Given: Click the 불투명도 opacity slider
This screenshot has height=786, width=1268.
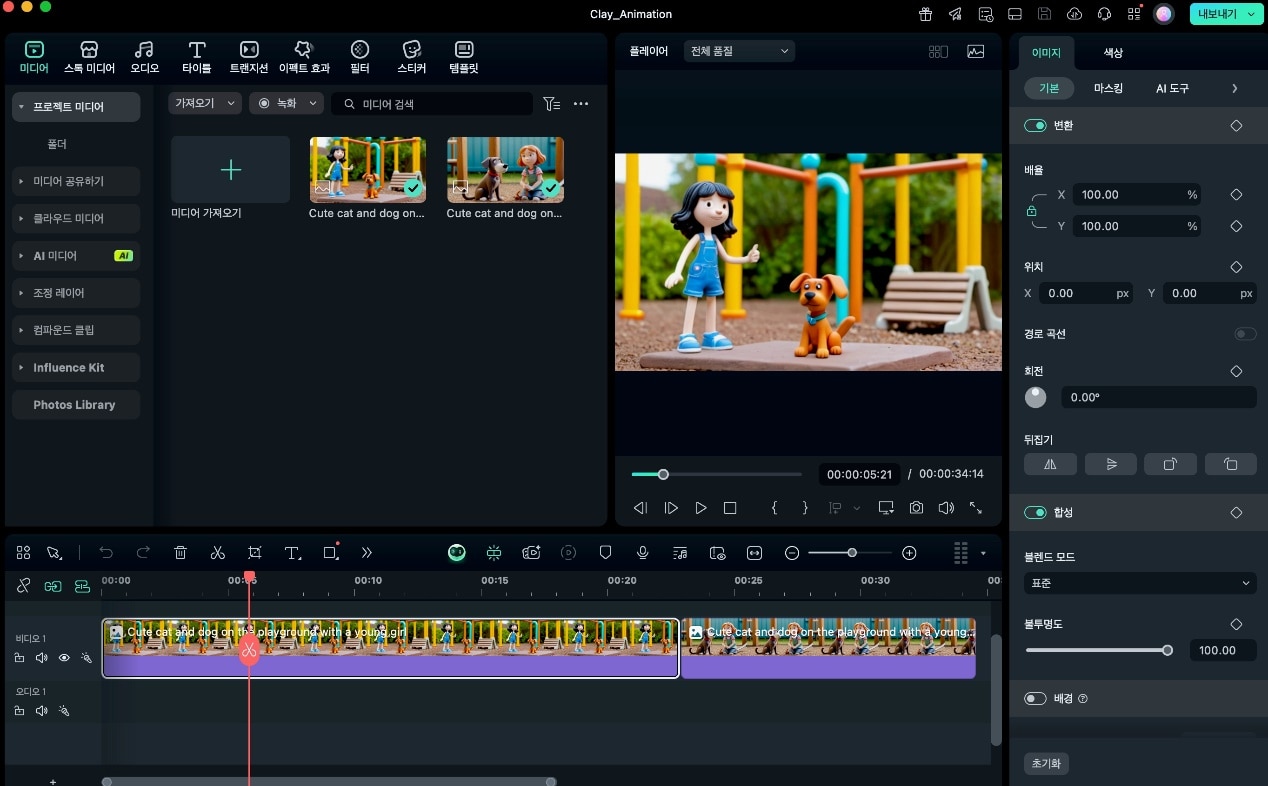Looking at the screenshot, I should point(1099,651).
